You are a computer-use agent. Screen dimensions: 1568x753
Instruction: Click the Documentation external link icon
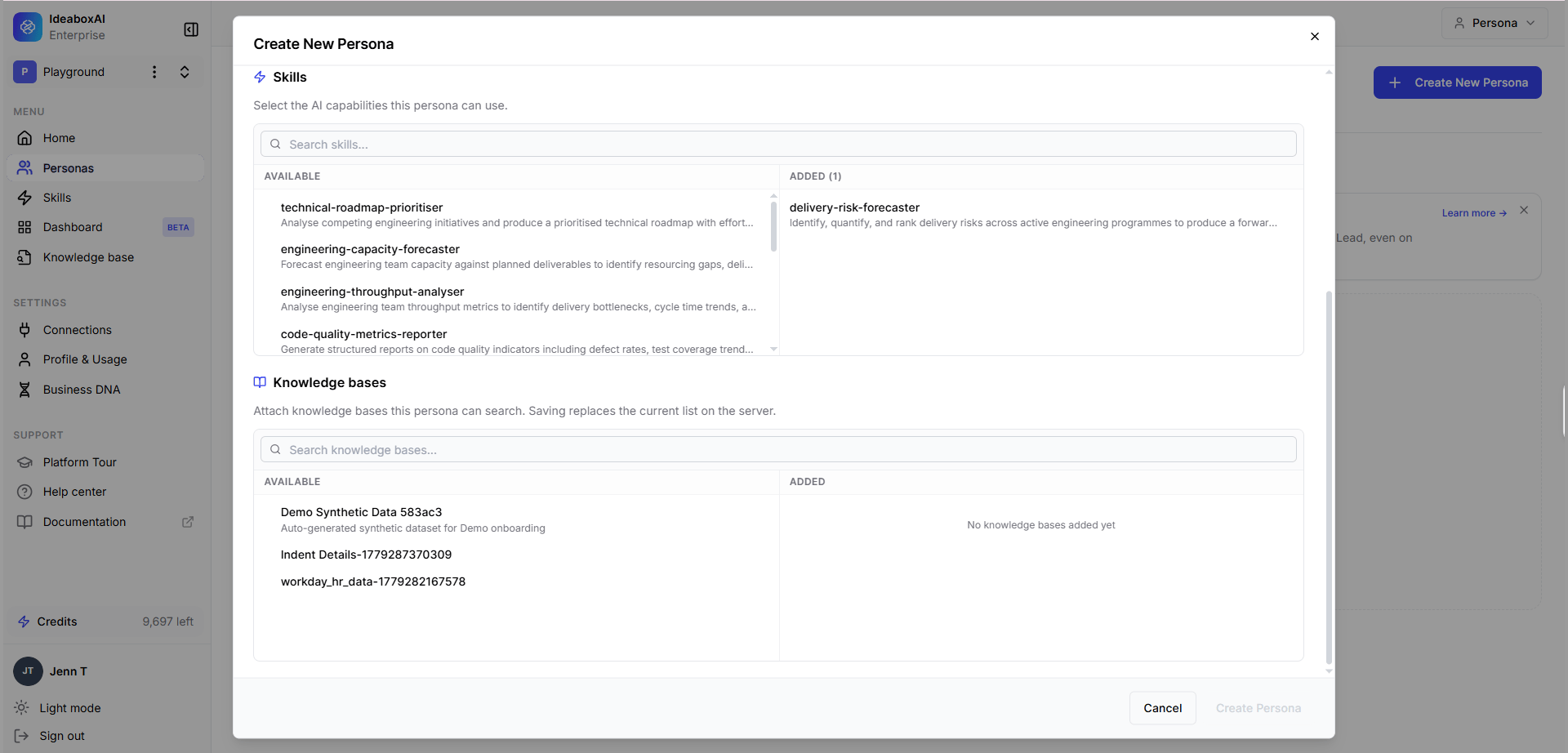coord(188,522)
